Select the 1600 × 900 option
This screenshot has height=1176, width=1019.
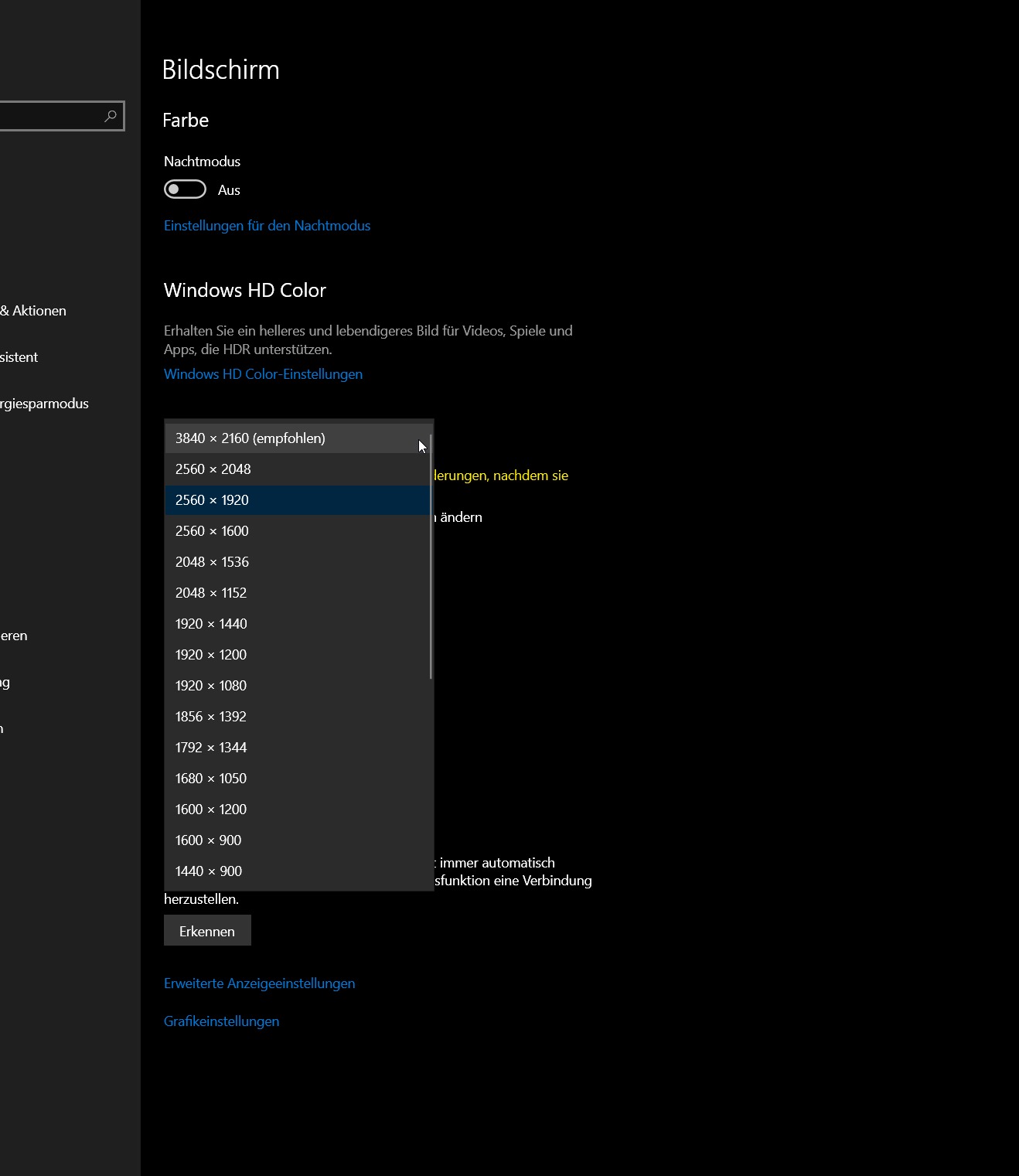pos(209,840)
